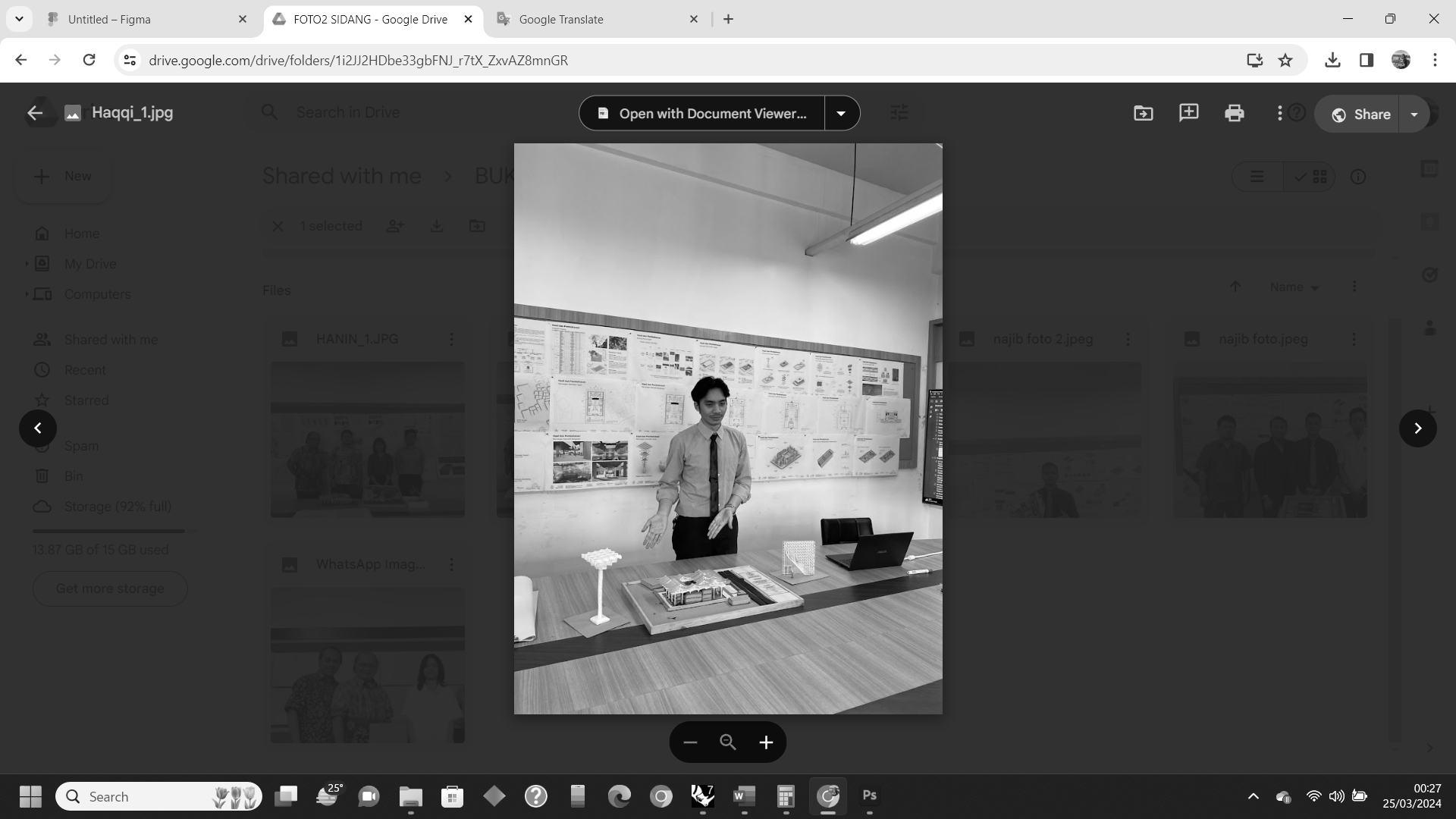Open Photoshop from the taskbar
The image size is (1456, 819).
869,795
